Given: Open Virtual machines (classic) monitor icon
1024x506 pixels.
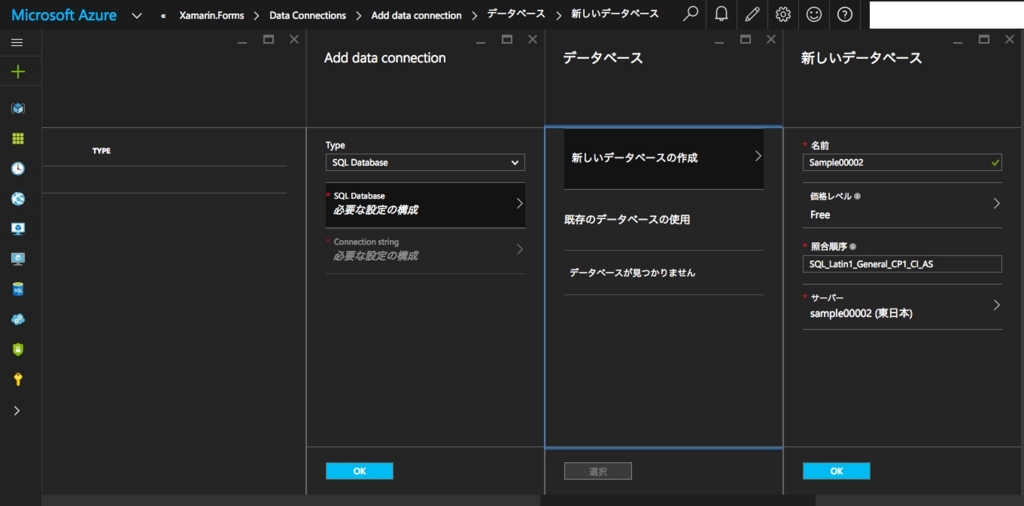Looking at the screenshot, I should (18, 229).
